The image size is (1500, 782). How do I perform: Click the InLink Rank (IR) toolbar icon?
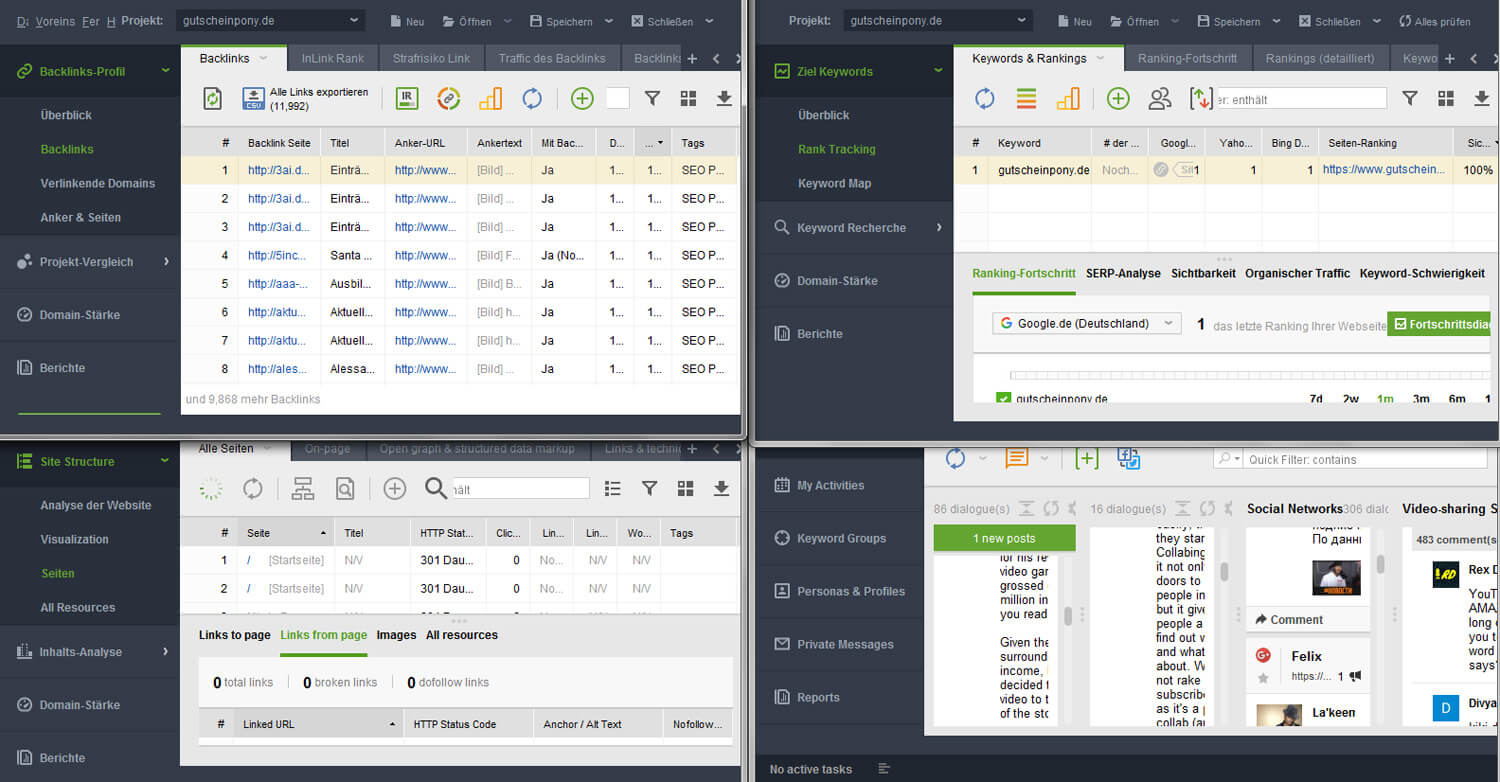tap(407, 98)
